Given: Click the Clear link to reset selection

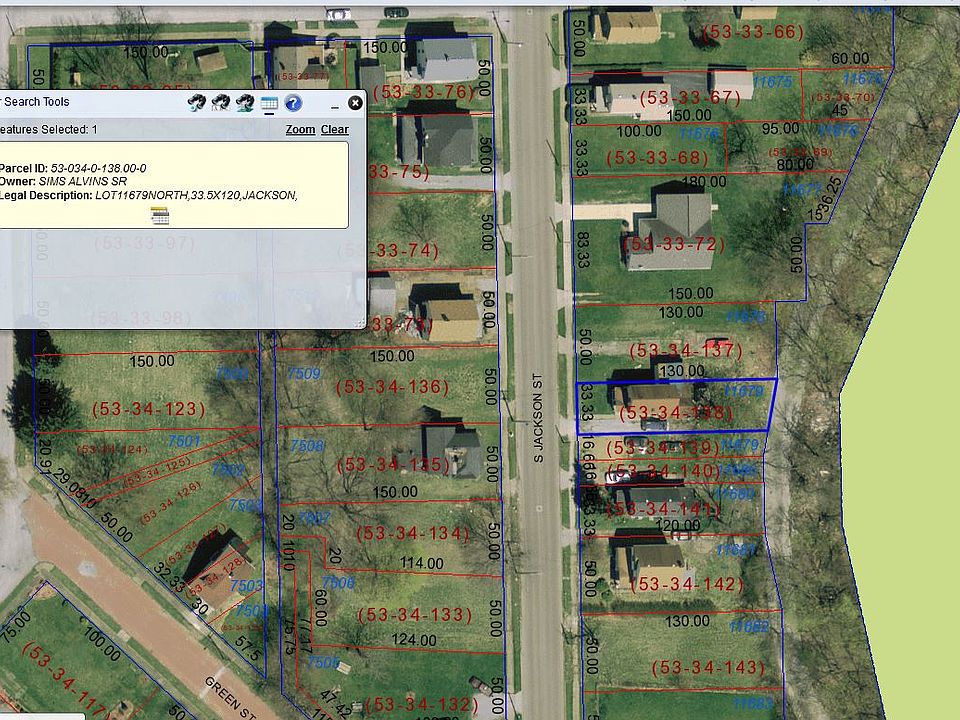Looking at the screenshot, I should [x=335, y=129].
